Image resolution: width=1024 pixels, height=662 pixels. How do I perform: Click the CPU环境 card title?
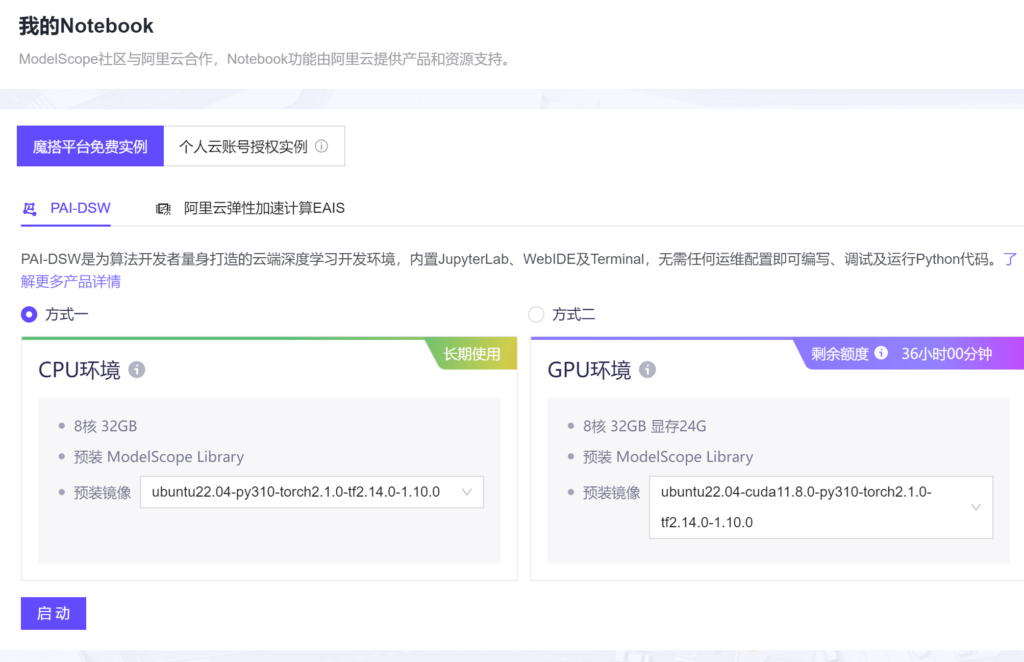[x=80, y=370]
